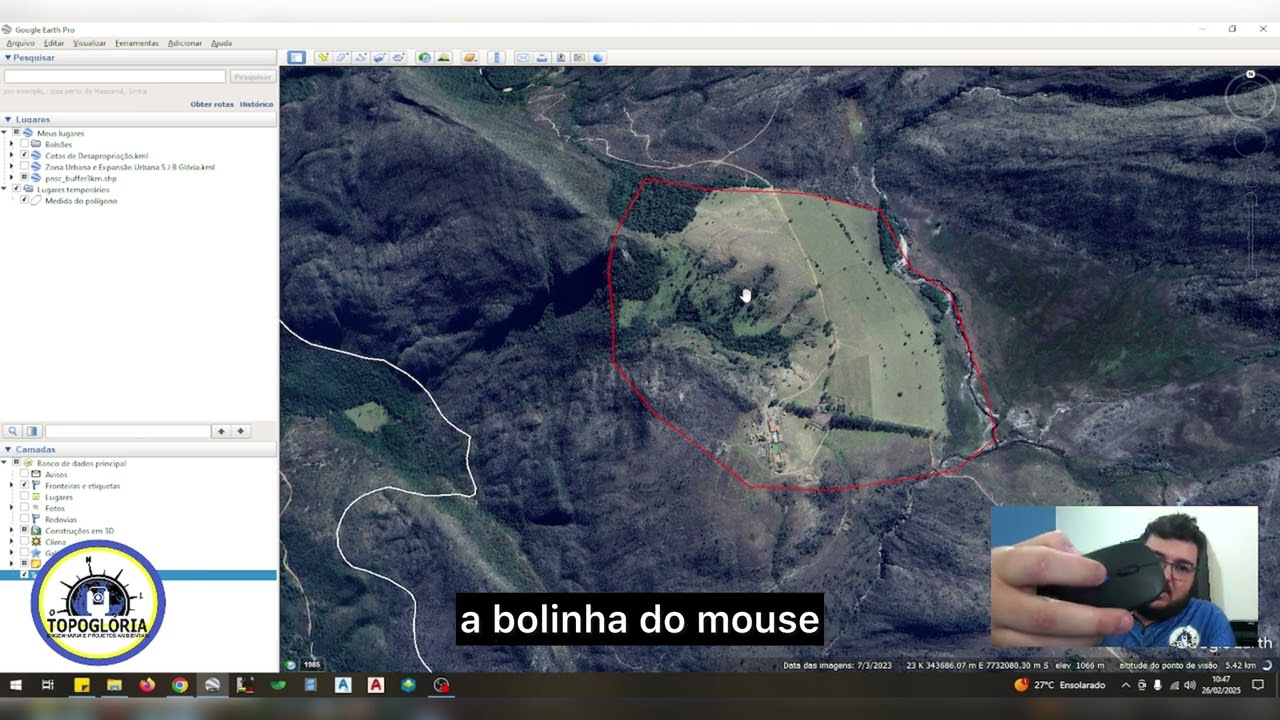1280x720 pixels.
Task: Click the Windows Start button
Action: pos(16,685)
